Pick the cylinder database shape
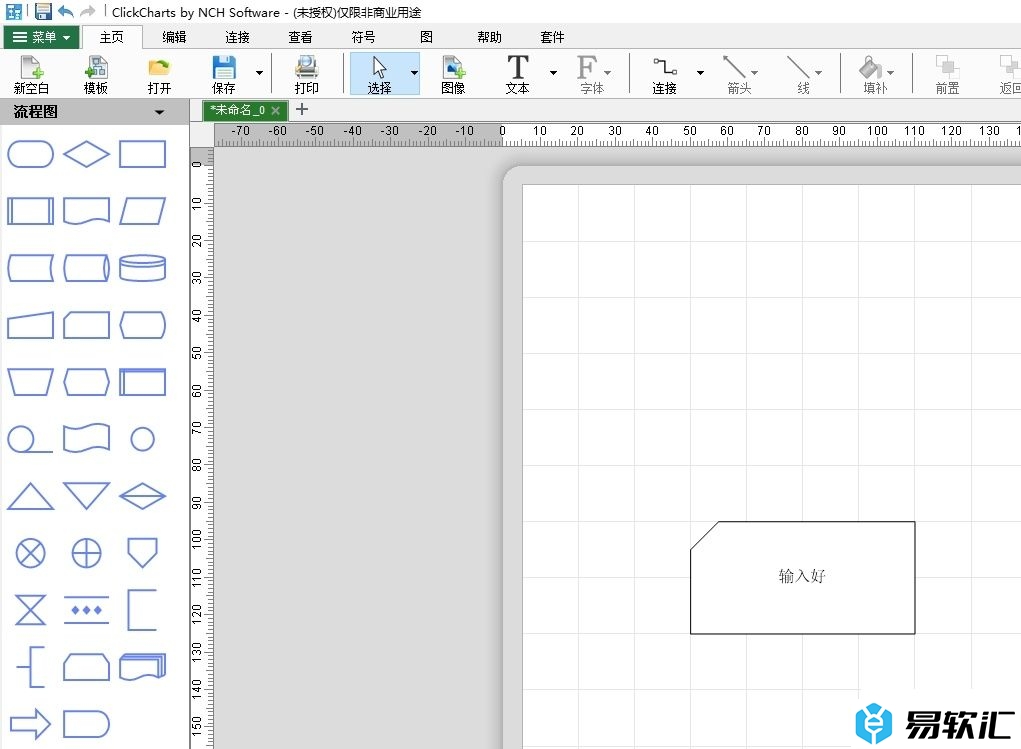 pos(142,268)
